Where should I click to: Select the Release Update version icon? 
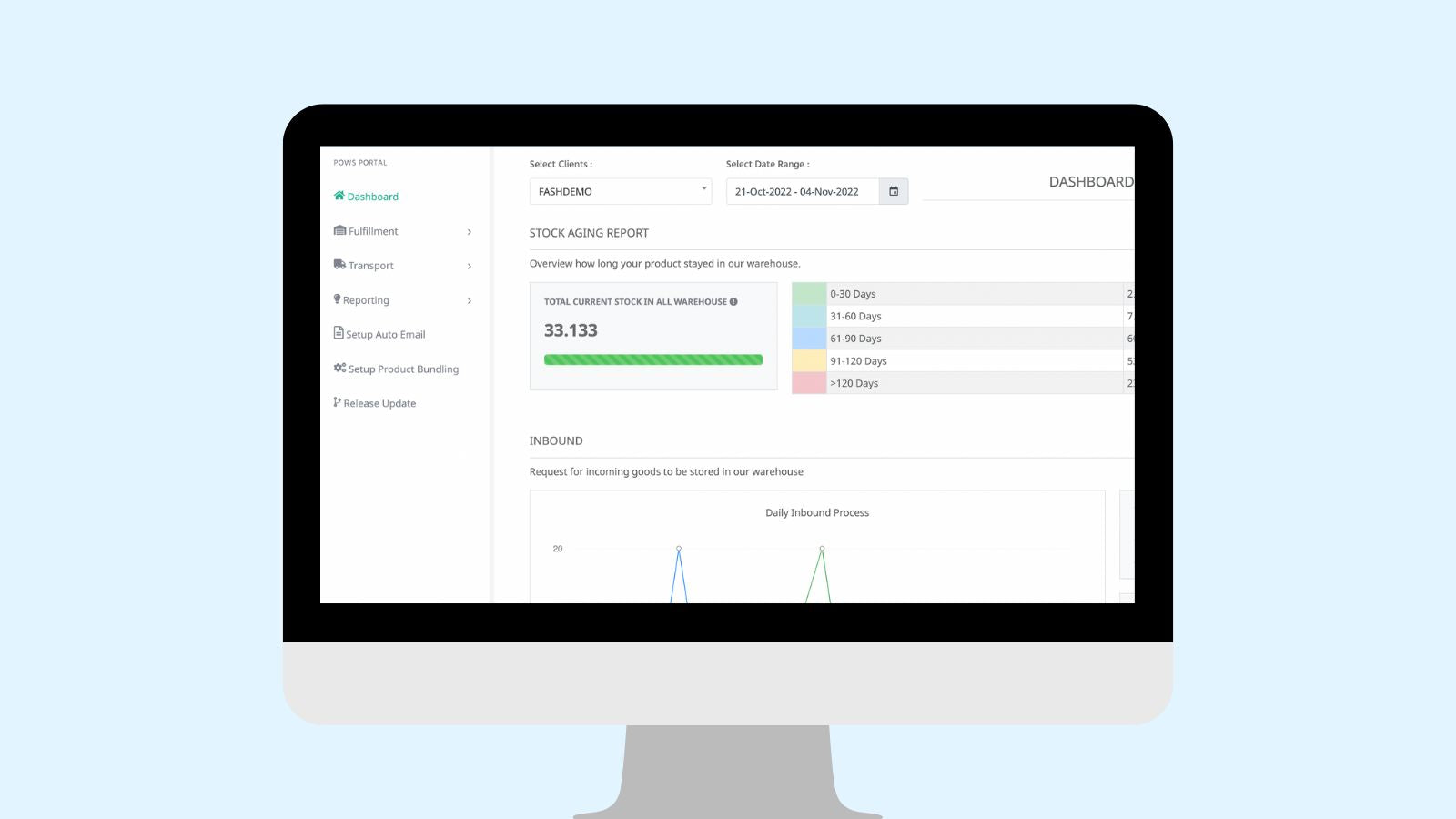338,402
